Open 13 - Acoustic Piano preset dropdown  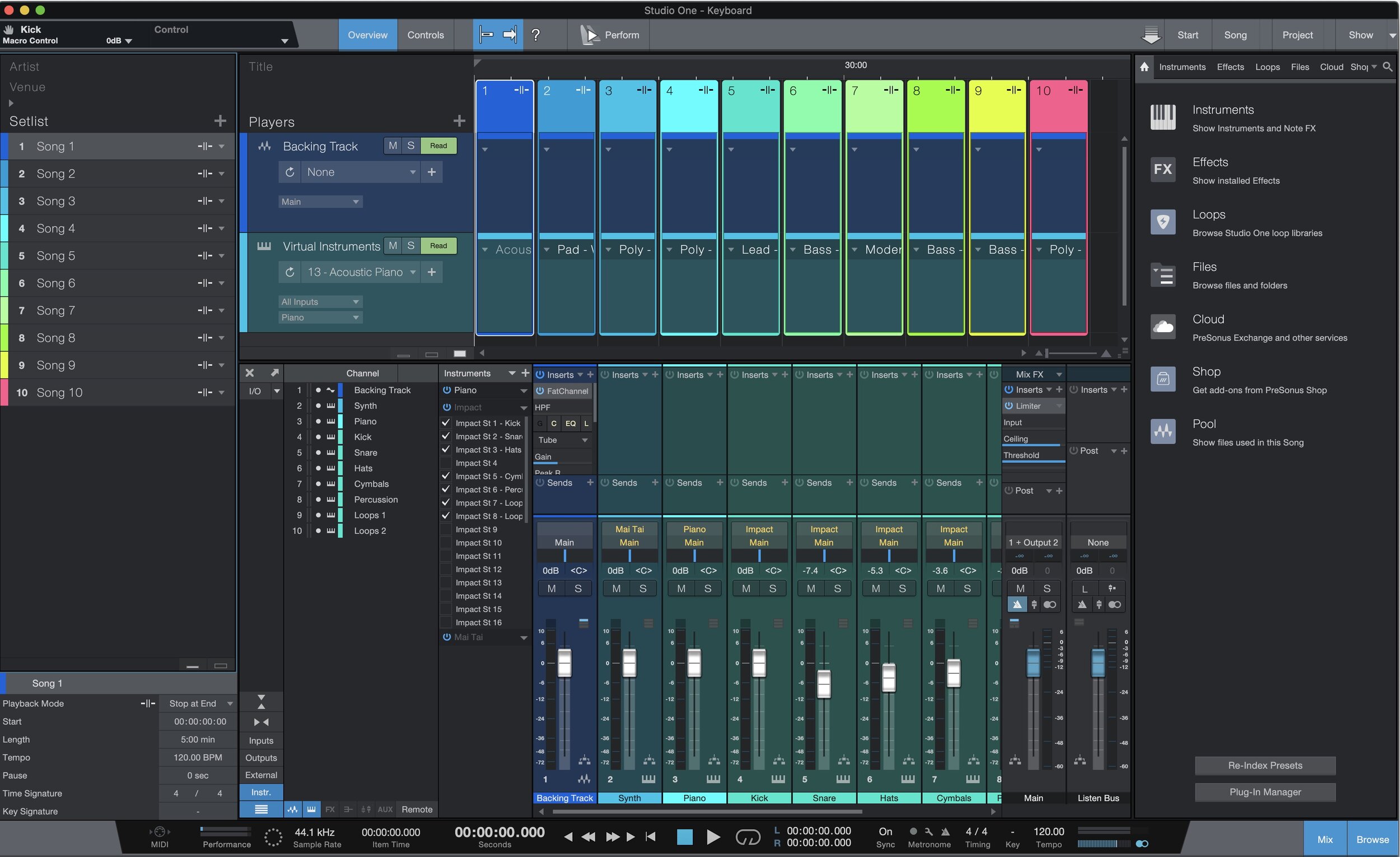(x=413, y=272)
